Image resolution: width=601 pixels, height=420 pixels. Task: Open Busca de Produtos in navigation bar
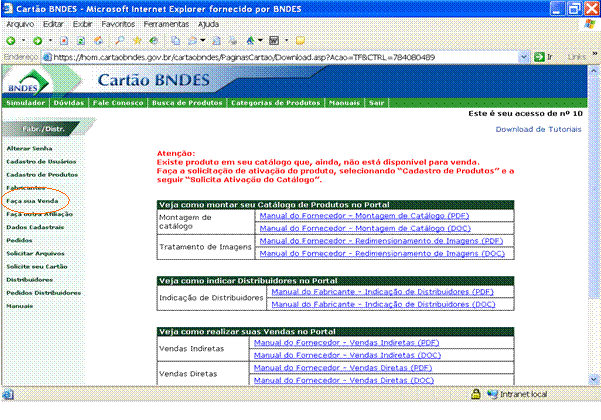(187, 103)
